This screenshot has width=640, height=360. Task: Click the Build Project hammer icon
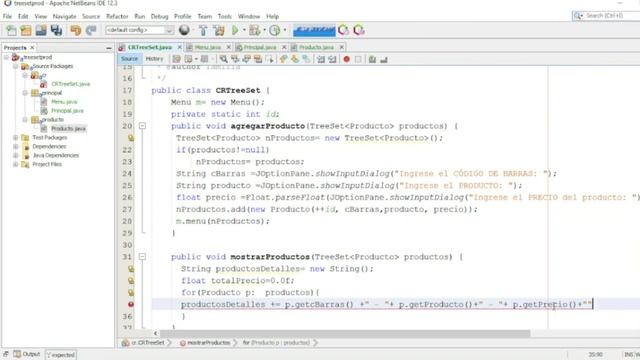203,30
